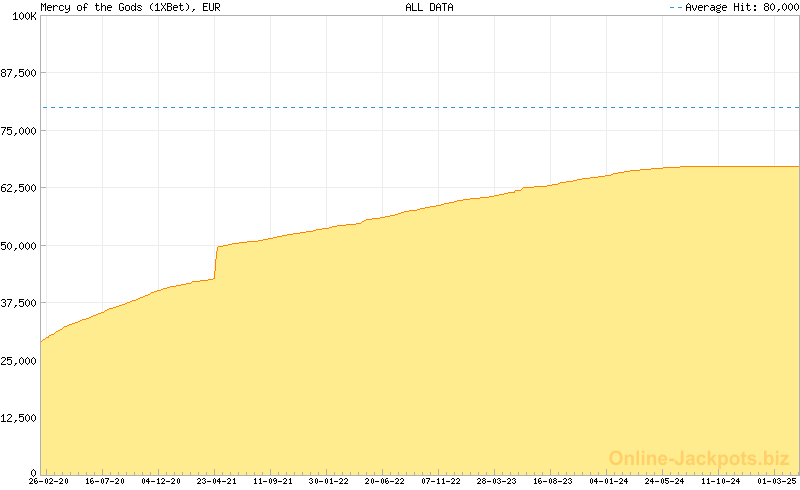This screenshot has height=490, width=800.
Task: Click the 'Average Hit: 80,000' legend entry
Action: 733,7
